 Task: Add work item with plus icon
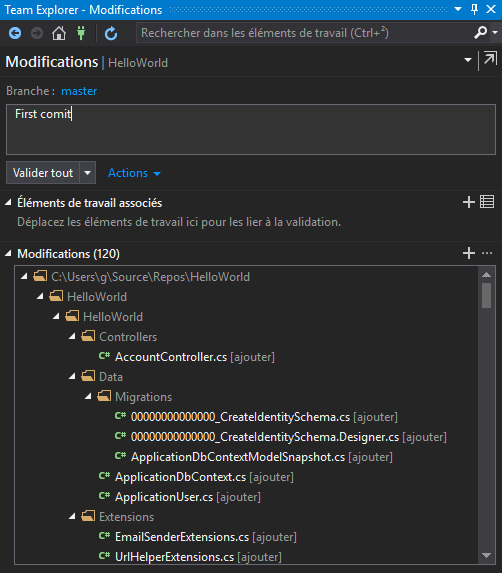469,202
